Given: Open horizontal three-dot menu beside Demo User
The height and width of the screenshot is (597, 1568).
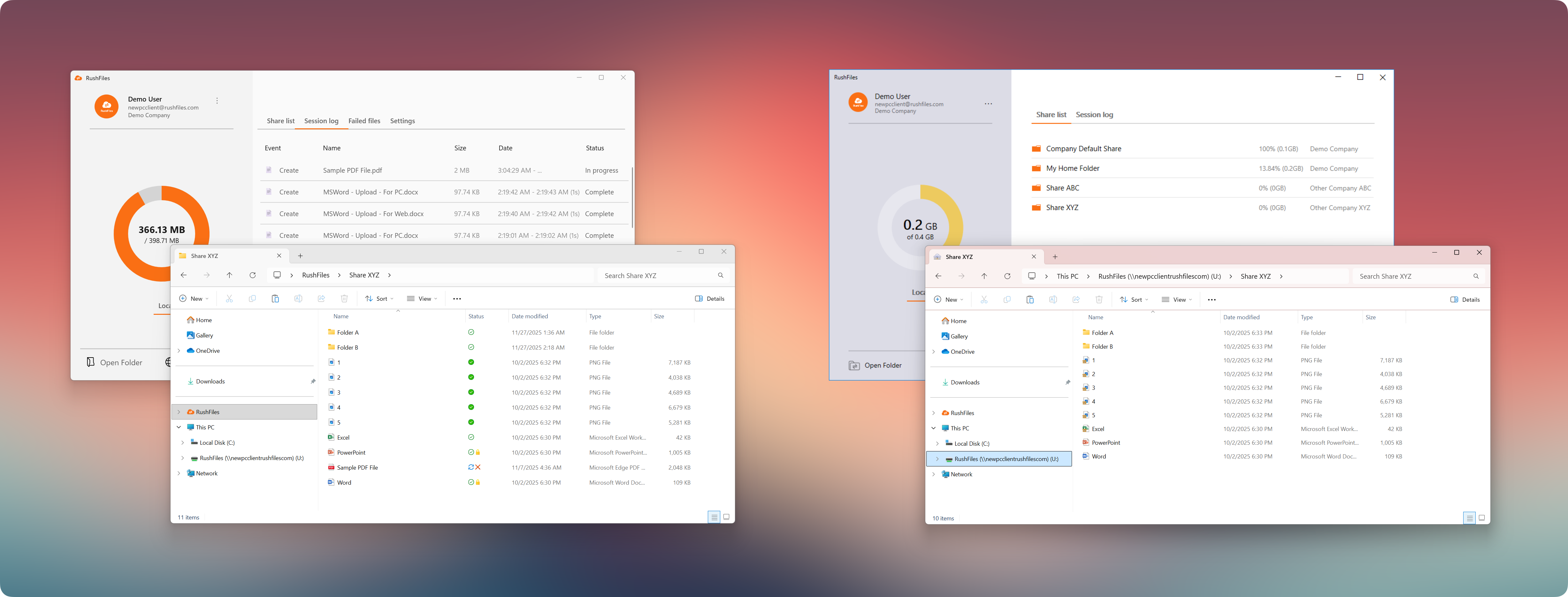Looking at the screenshot, I should 988,104.
